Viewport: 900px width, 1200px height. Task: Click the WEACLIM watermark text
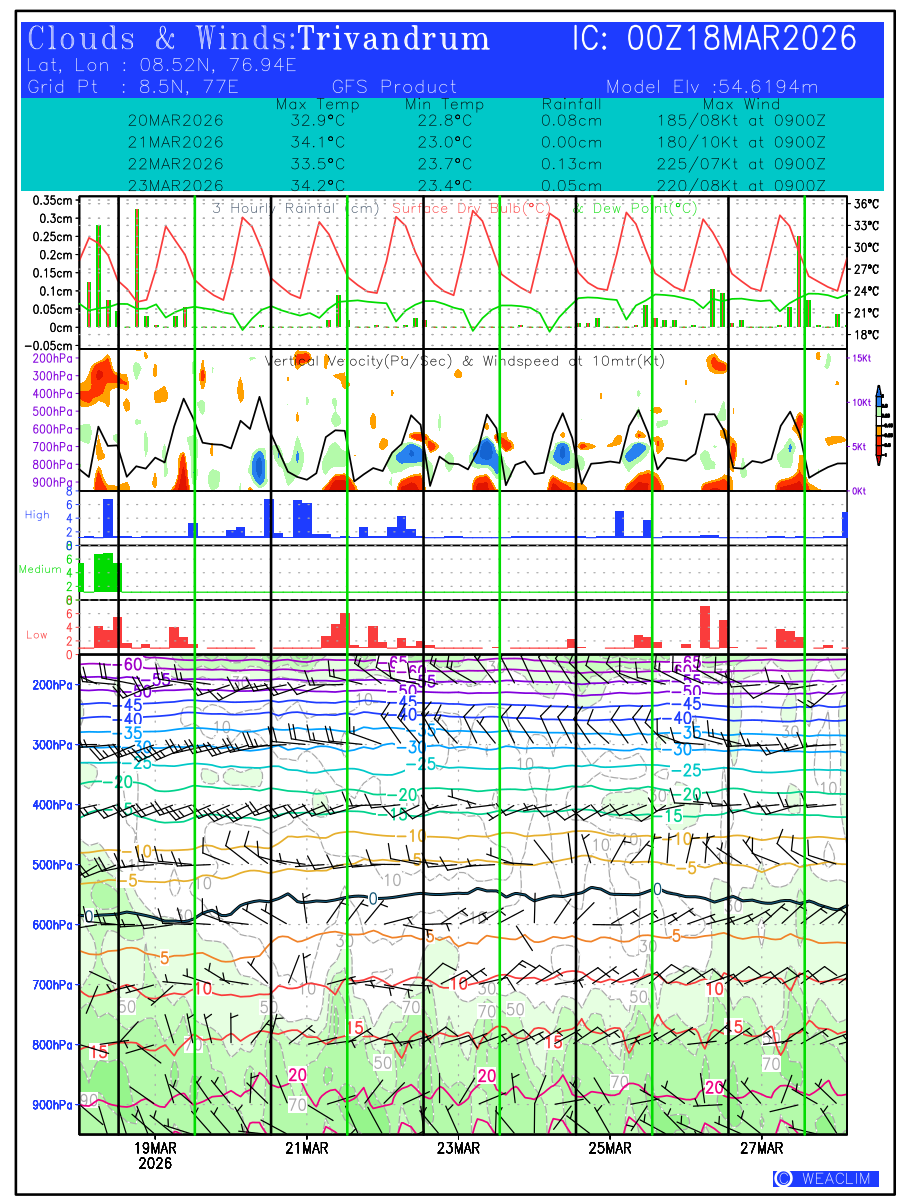point(835,1178)
